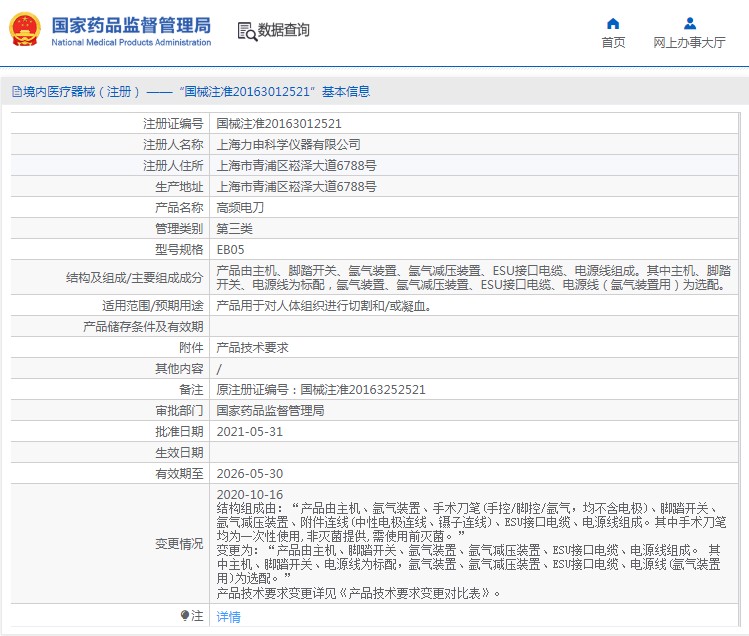Screen dimensions: 749x636
Task: Click the 注册证编号 label
Action: (173, 124)
